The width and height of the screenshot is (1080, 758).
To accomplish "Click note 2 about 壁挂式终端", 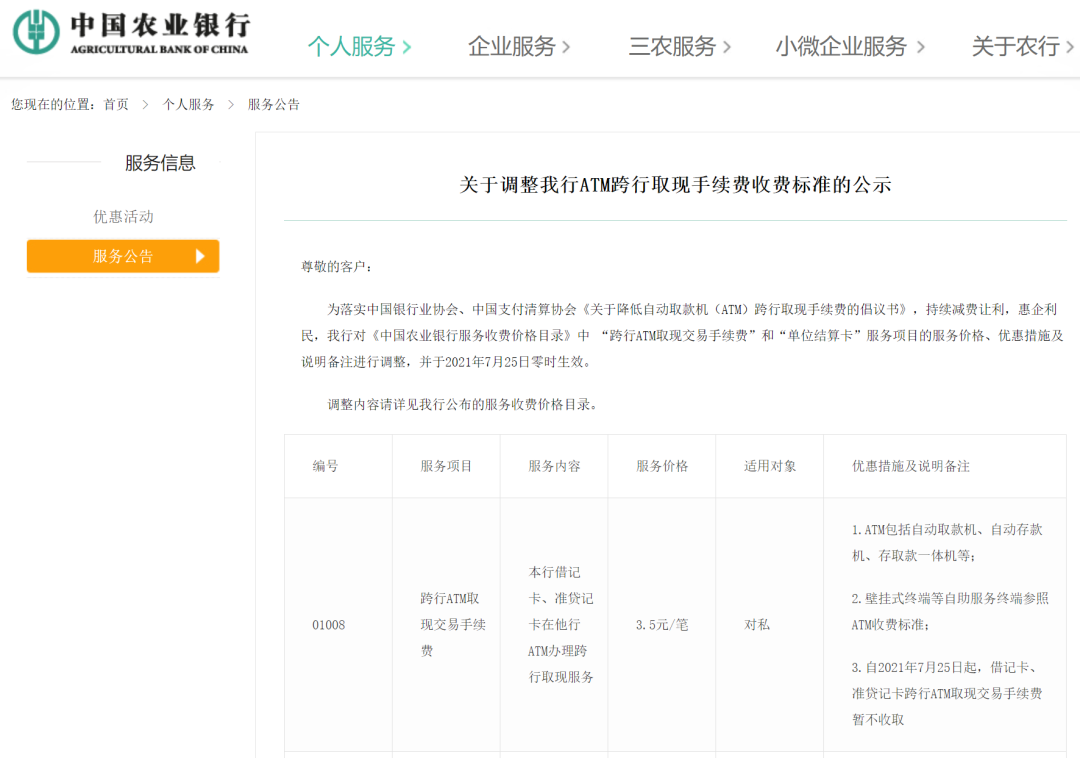I will (950, 611).
